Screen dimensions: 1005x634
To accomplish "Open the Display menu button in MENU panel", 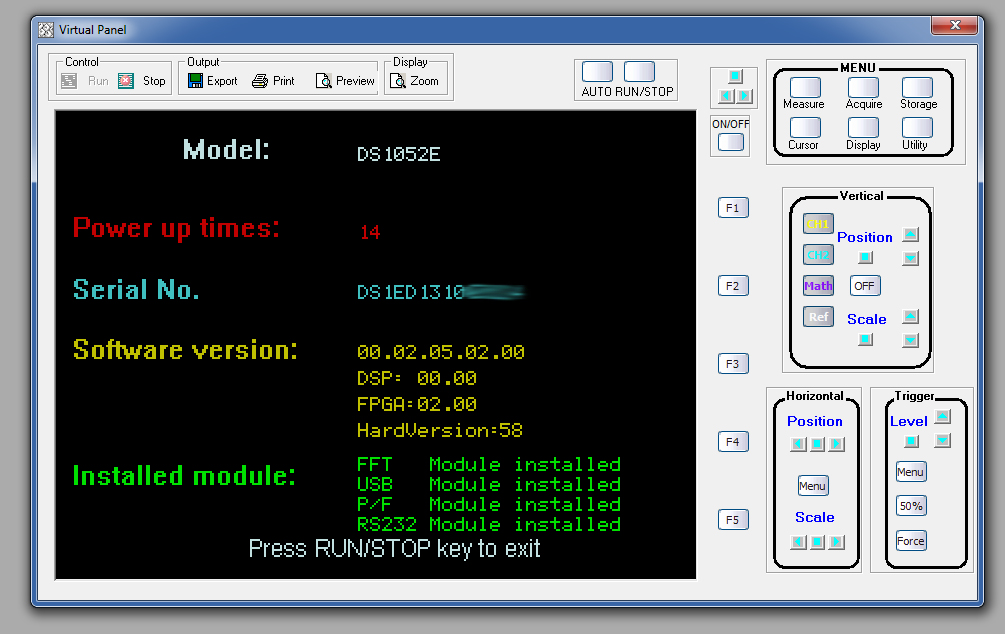I will click(x=863, y=128).
